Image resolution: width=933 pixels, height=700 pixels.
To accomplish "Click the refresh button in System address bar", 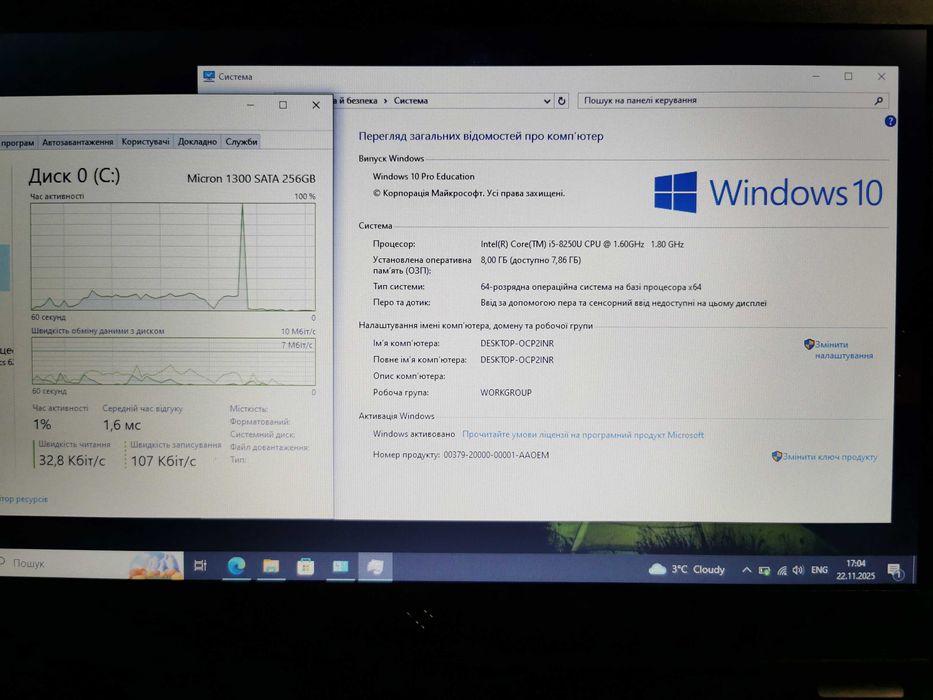I will 562,101.
